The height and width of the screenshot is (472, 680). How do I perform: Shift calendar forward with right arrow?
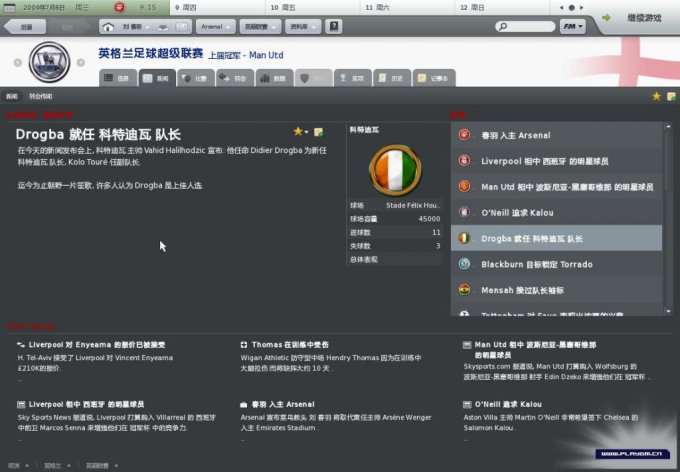pos(582,8)
